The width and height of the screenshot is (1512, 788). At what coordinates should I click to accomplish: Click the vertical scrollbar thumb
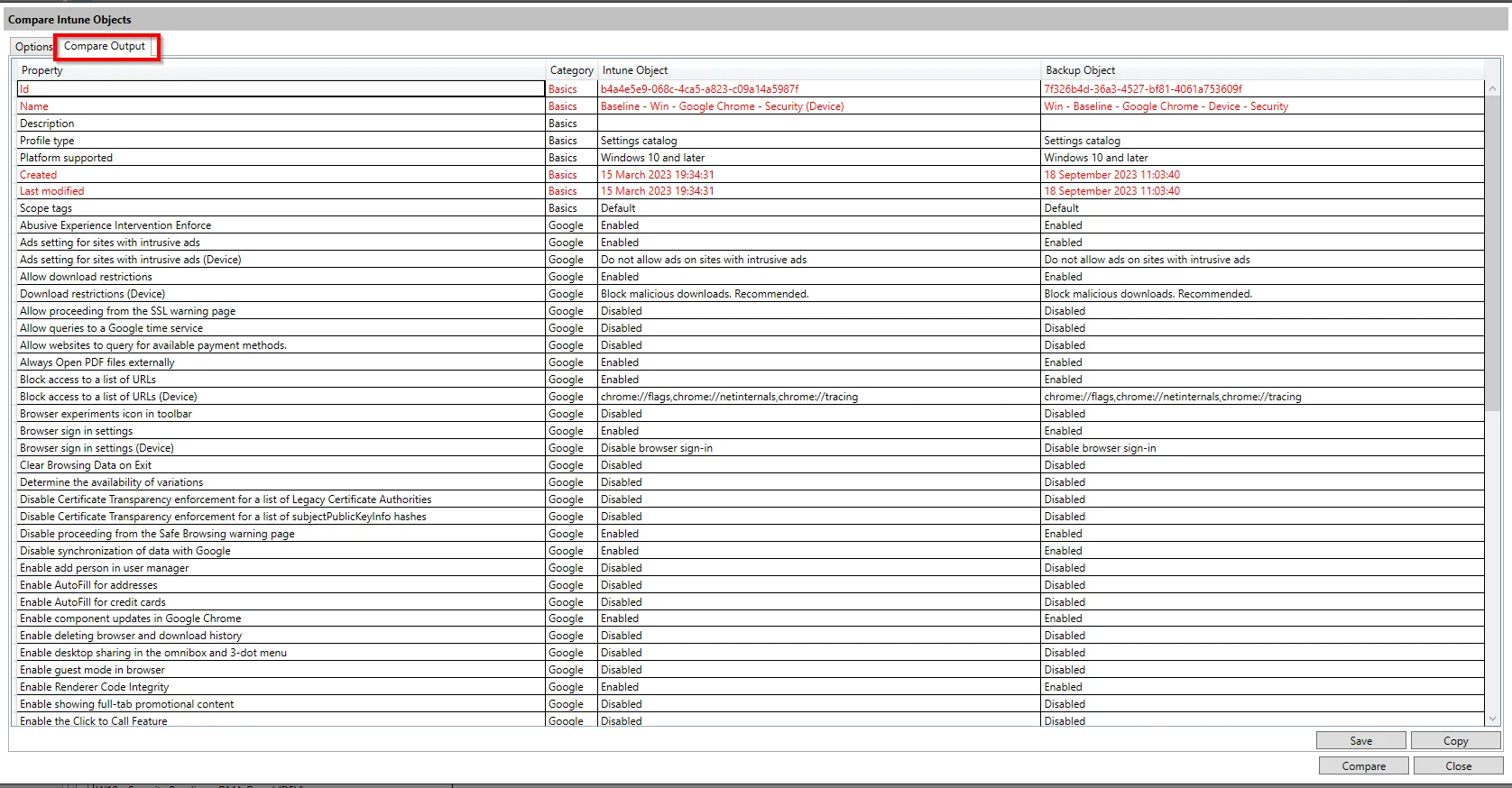[1492, 252]
